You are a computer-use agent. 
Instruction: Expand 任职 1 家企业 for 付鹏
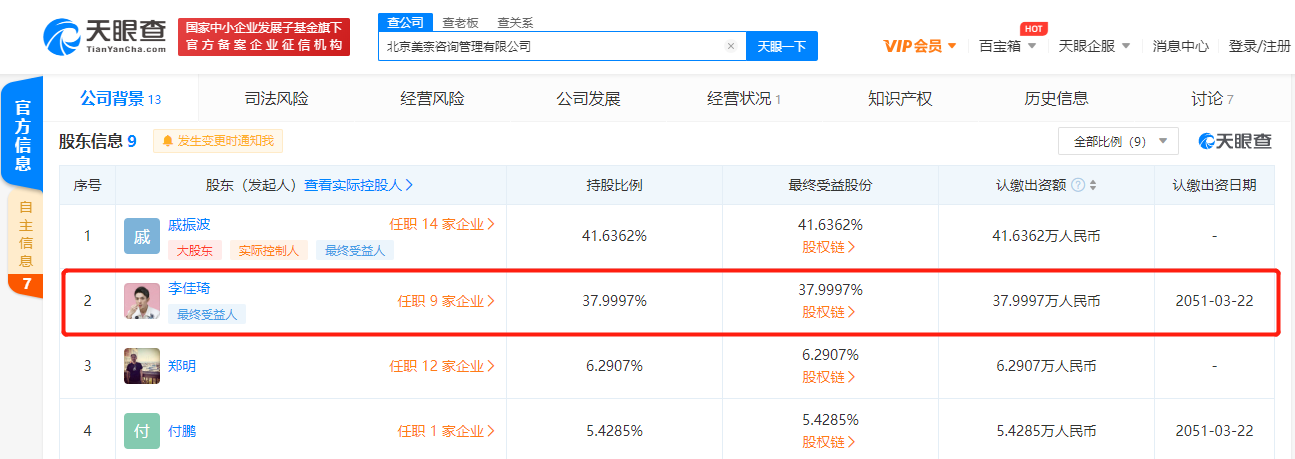(447, 431)
